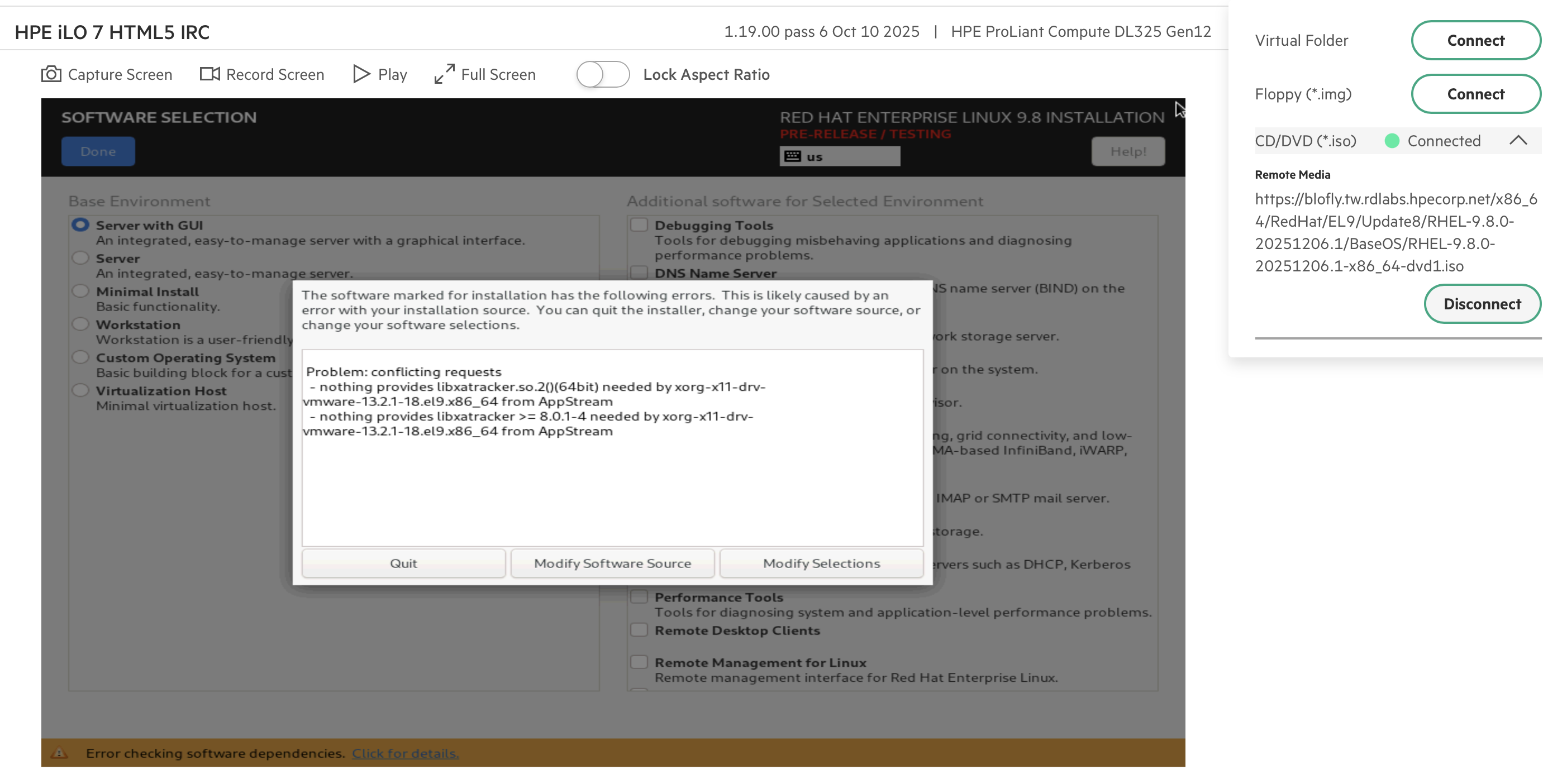Screen dimensions: 1543x784
Task: Click the warning triangle in error bar
Action: 59,753
